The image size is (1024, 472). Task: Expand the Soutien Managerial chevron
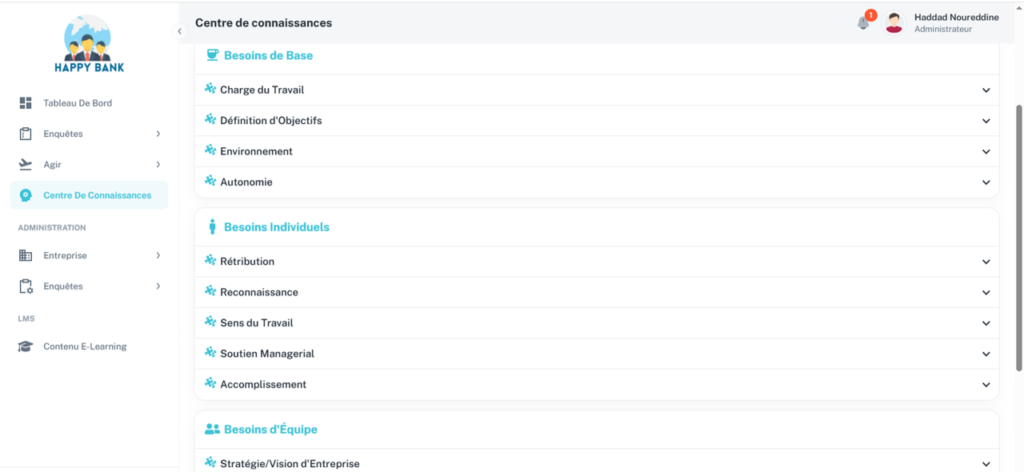click(x=985, y=354)
